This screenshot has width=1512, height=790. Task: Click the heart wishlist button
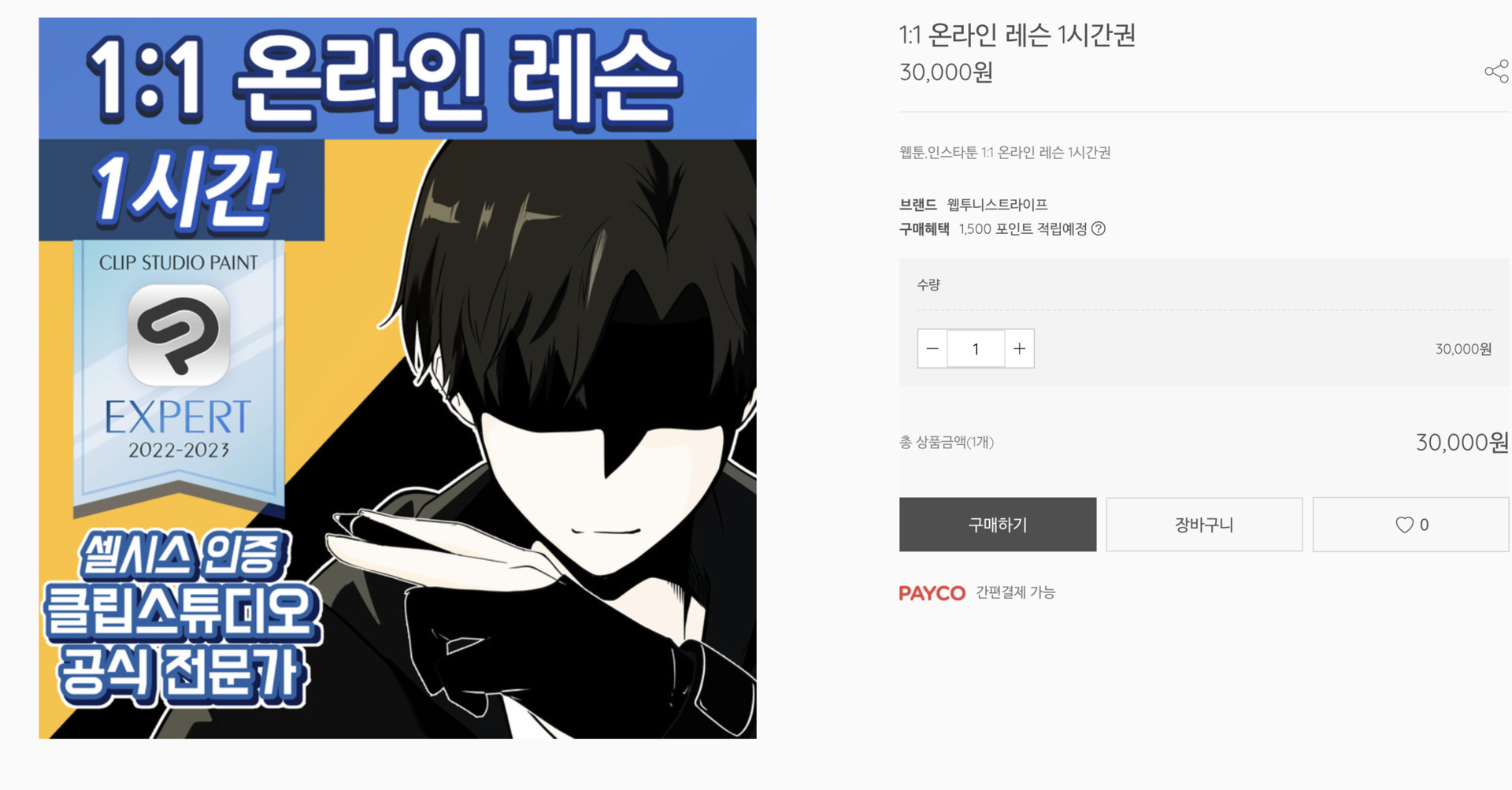(x=1411, y=525)
